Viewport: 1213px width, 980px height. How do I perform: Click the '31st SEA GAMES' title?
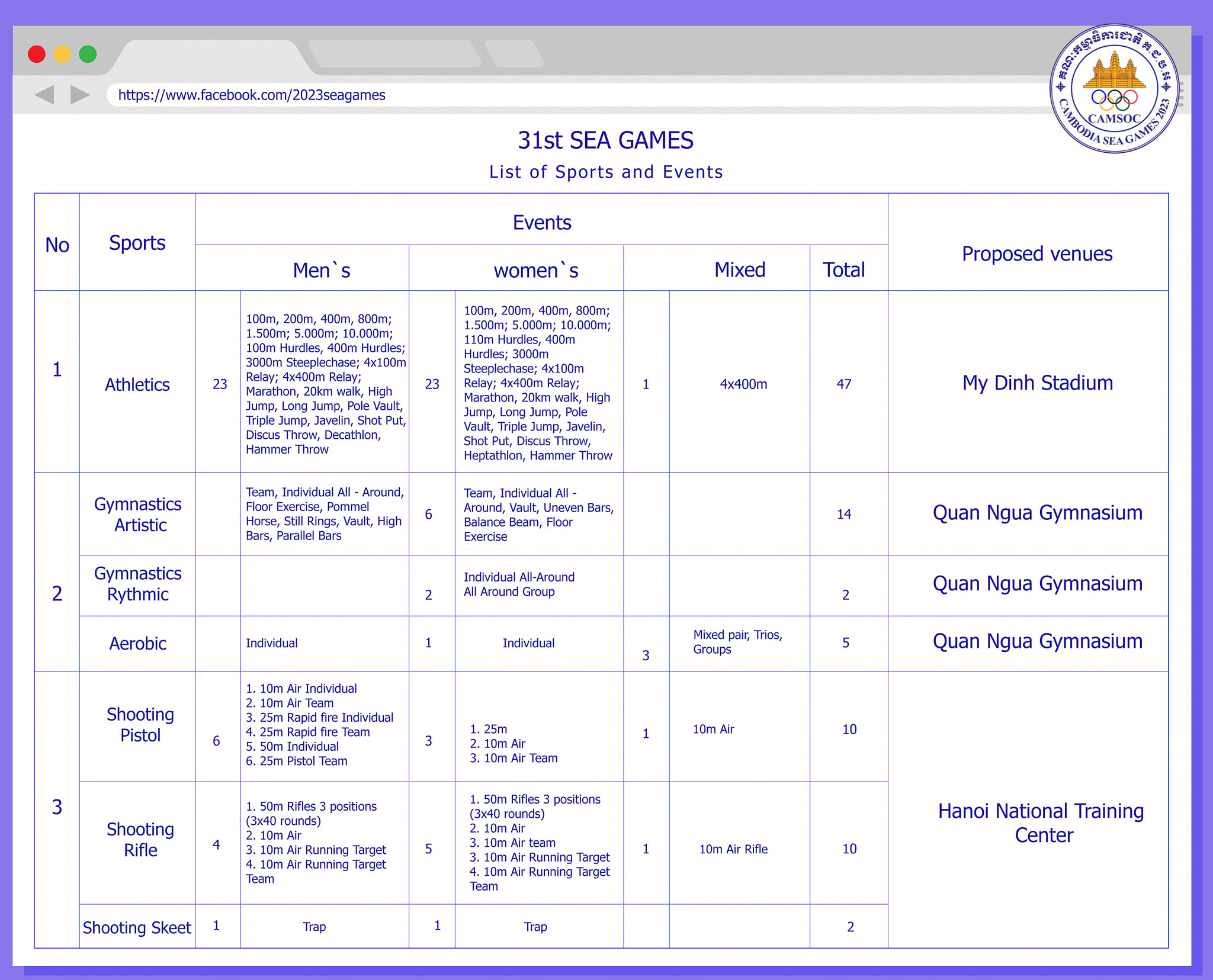[x=605, y=140]
